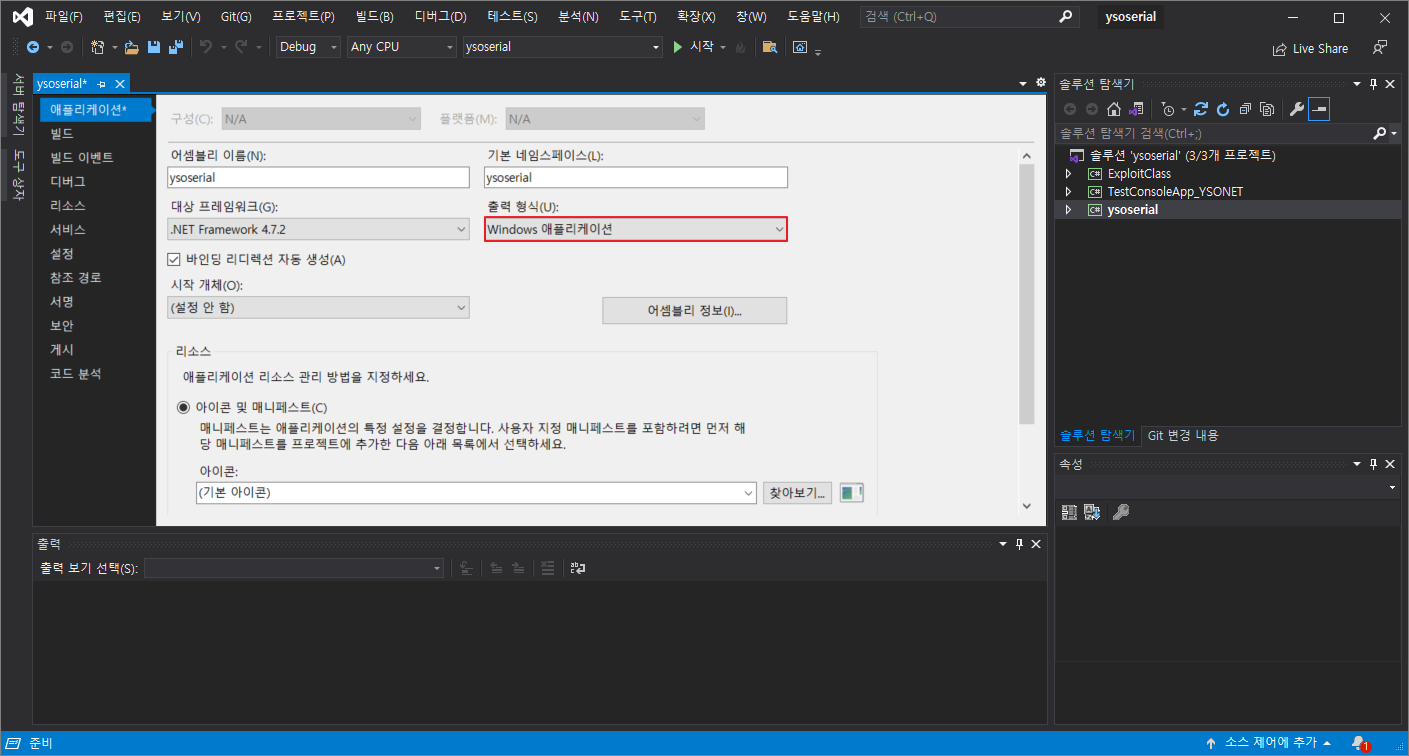Toggle preview selected items icon in Solution Explorer

point(1319,109)
